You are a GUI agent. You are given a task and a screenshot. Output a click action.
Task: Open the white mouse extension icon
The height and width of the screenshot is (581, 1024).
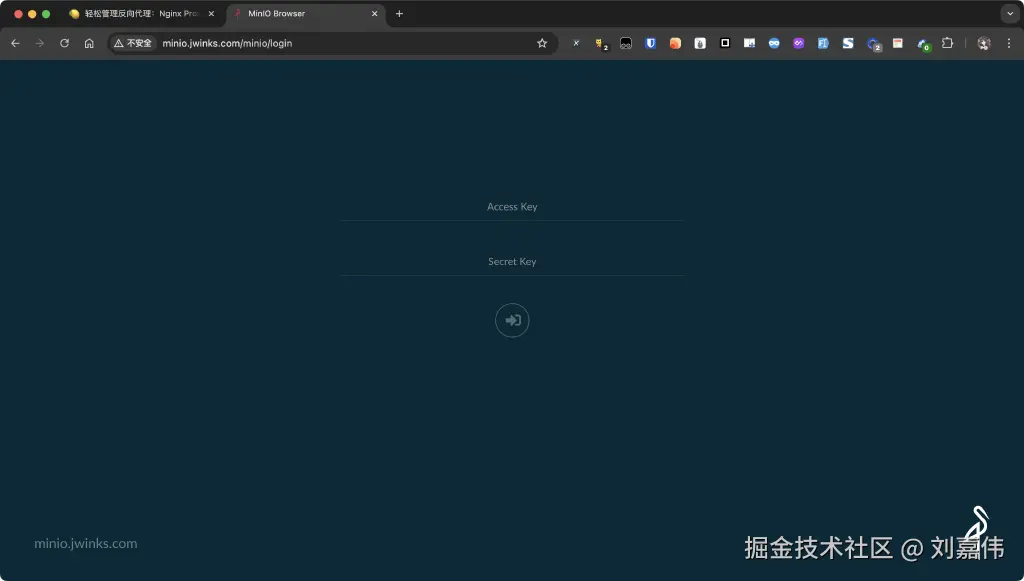pyautogui.click(x=700, y=43)
